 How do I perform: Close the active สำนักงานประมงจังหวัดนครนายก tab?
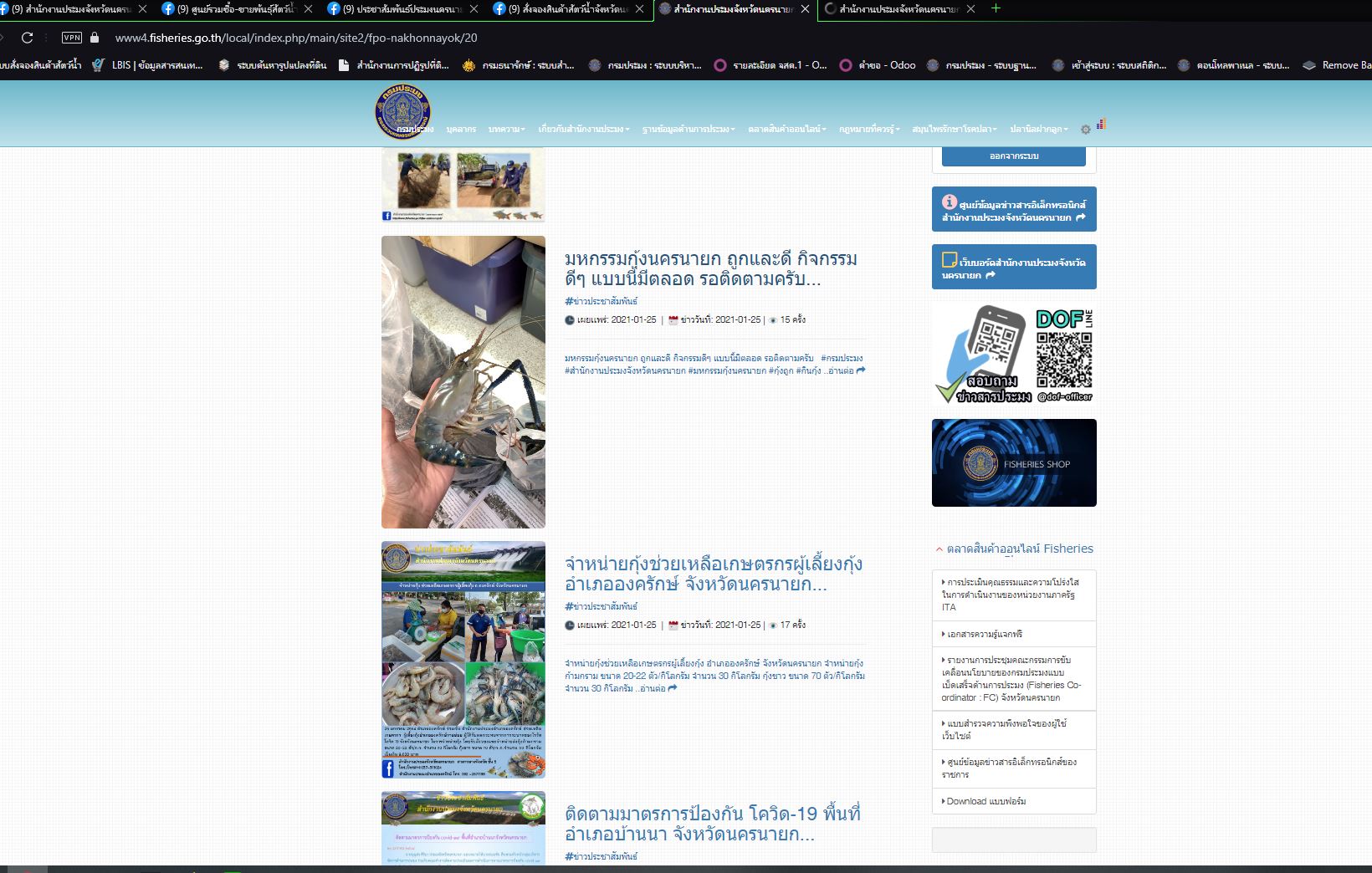coord(805,9)
